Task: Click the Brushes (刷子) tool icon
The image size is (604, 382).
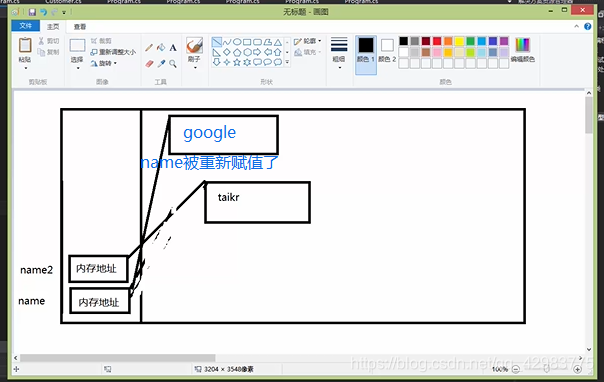Action: [x=194, y=46]
